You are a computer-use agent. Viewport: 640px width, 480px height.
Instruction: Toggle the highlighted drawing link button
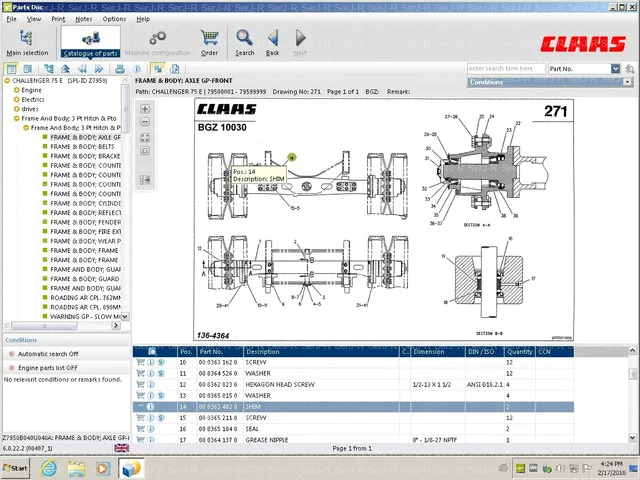click(158, 69)
